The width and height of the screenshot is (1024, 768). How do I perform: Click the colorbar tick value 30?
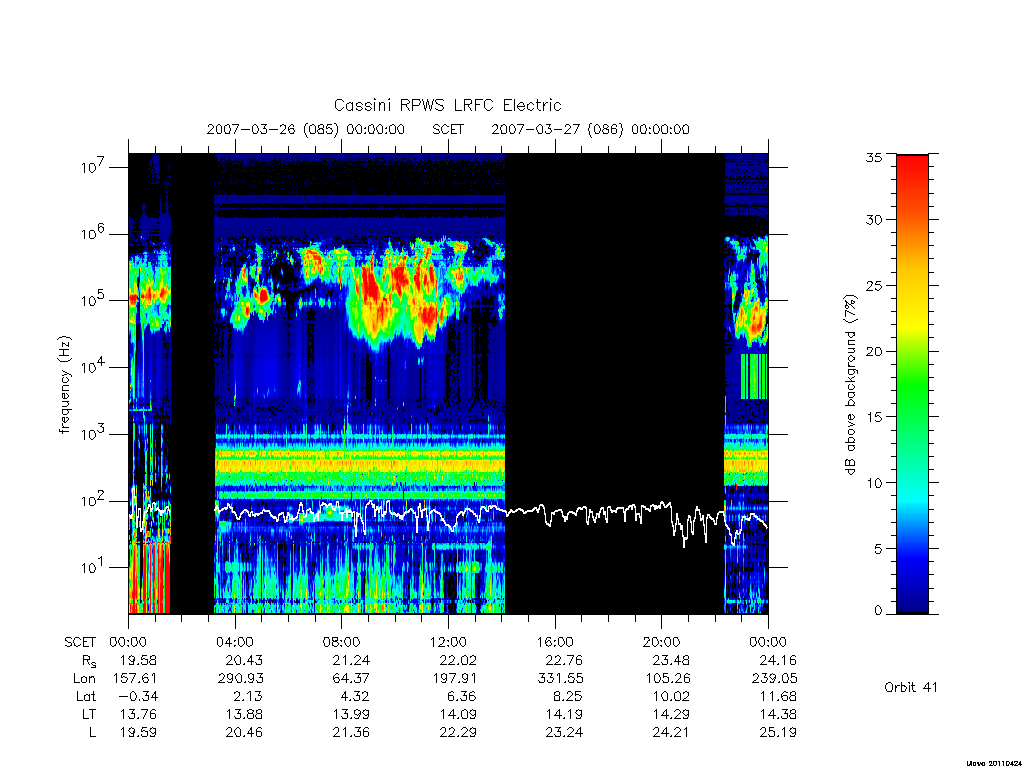pos(874,219)
